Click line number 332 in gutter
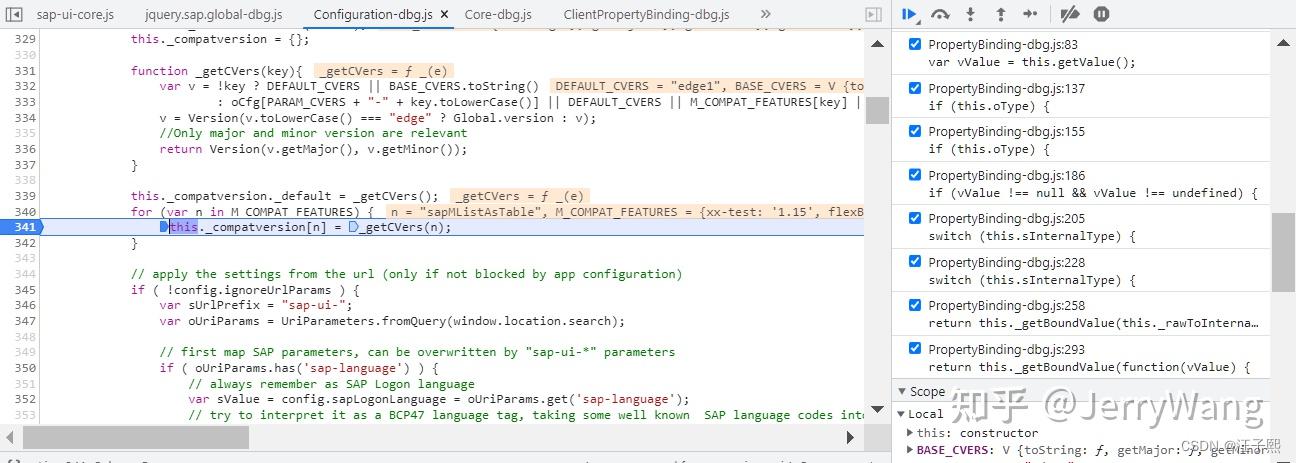 pyautogui.click(x=25, y=86)
